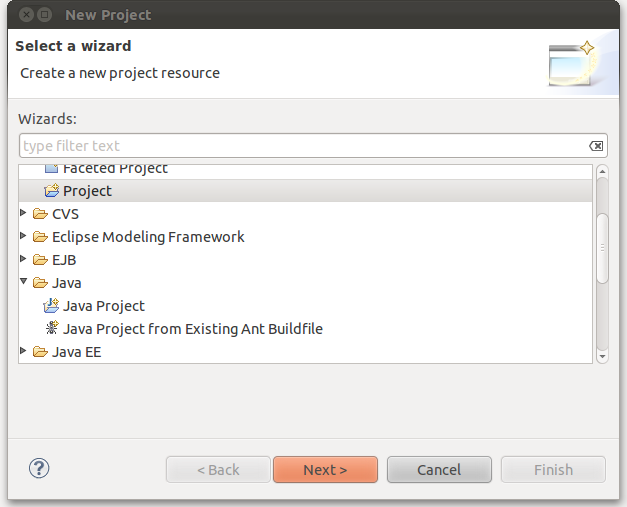Click the Faceted Project icon

51,169
